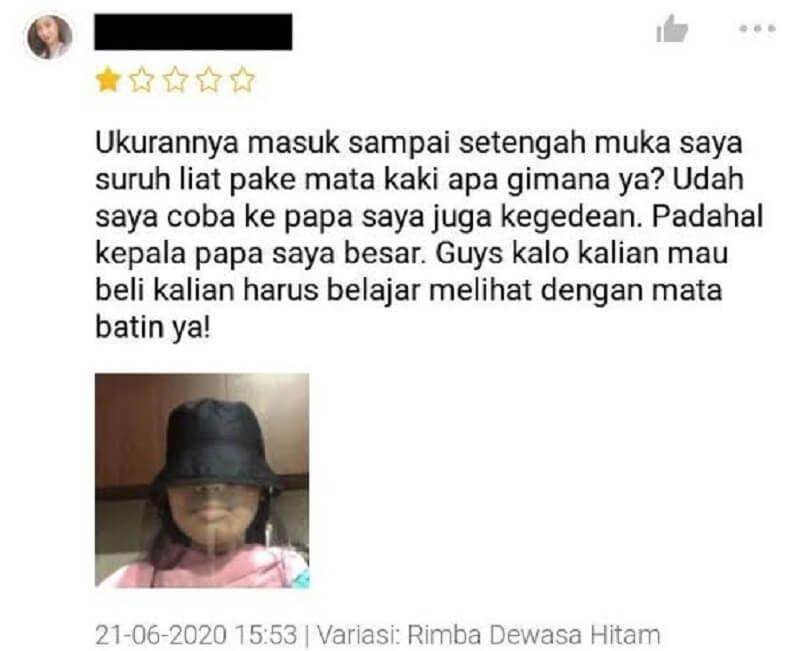
Task: Open the three-dot more options menu
Action: (758, 29)
